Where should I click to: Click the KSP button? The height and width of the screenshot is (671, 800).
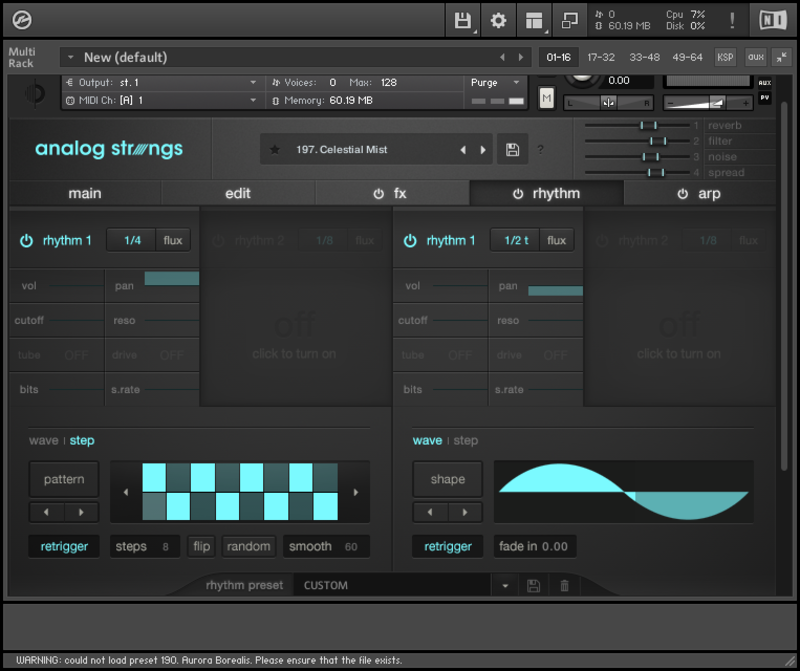pyautogui.click(x=725, y=57)
